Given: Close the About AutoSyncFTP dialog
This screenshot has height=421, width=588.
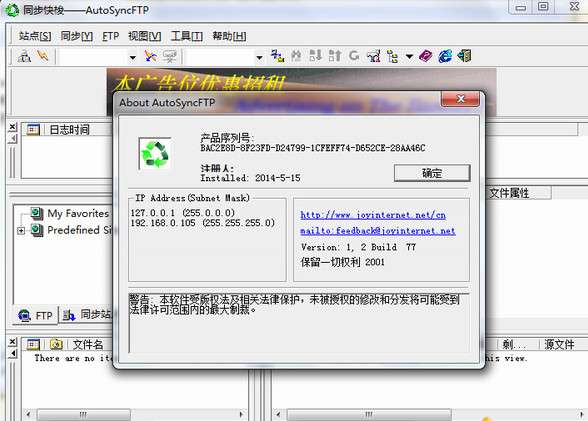Looking at the screenshot, I should pos(460,99).
